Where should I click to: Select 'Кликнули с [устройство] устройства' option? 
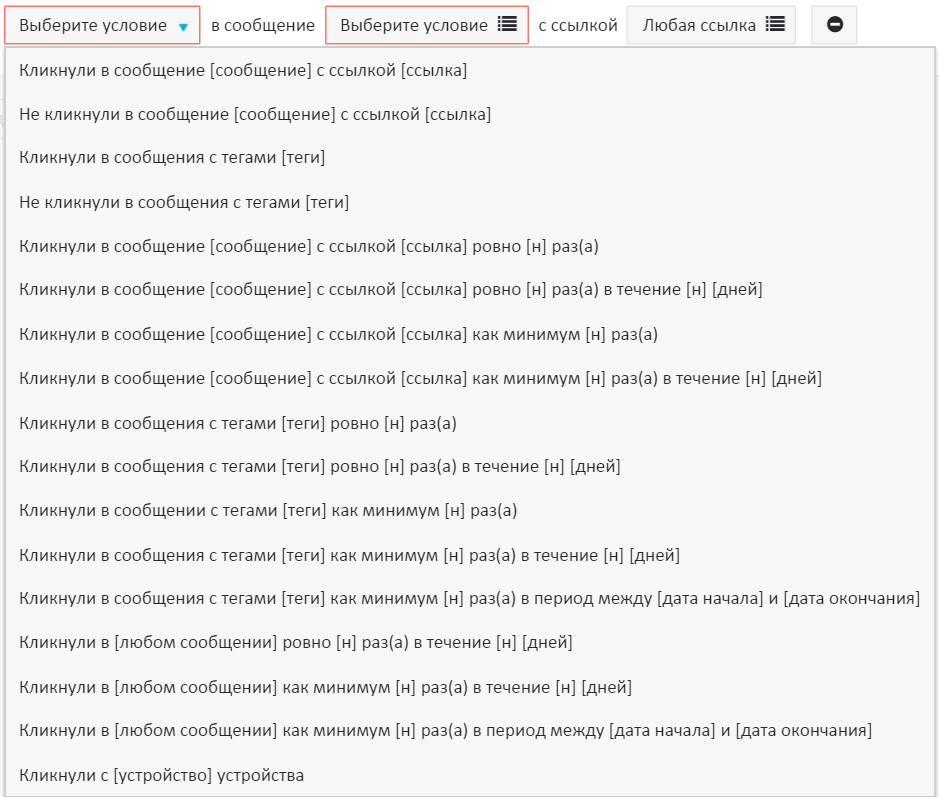pyautogui.click(x=161, y=775)
